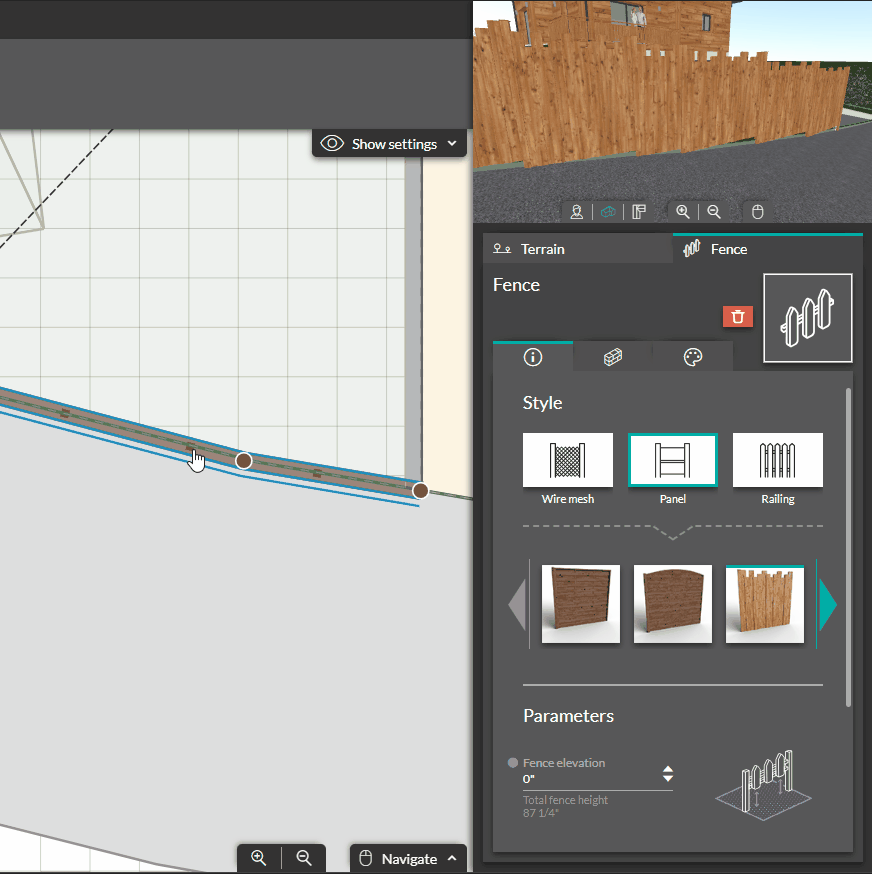The image size is (872, 874).
Task: Click zoom out above the 3D preview
Action: click(715, 211)
